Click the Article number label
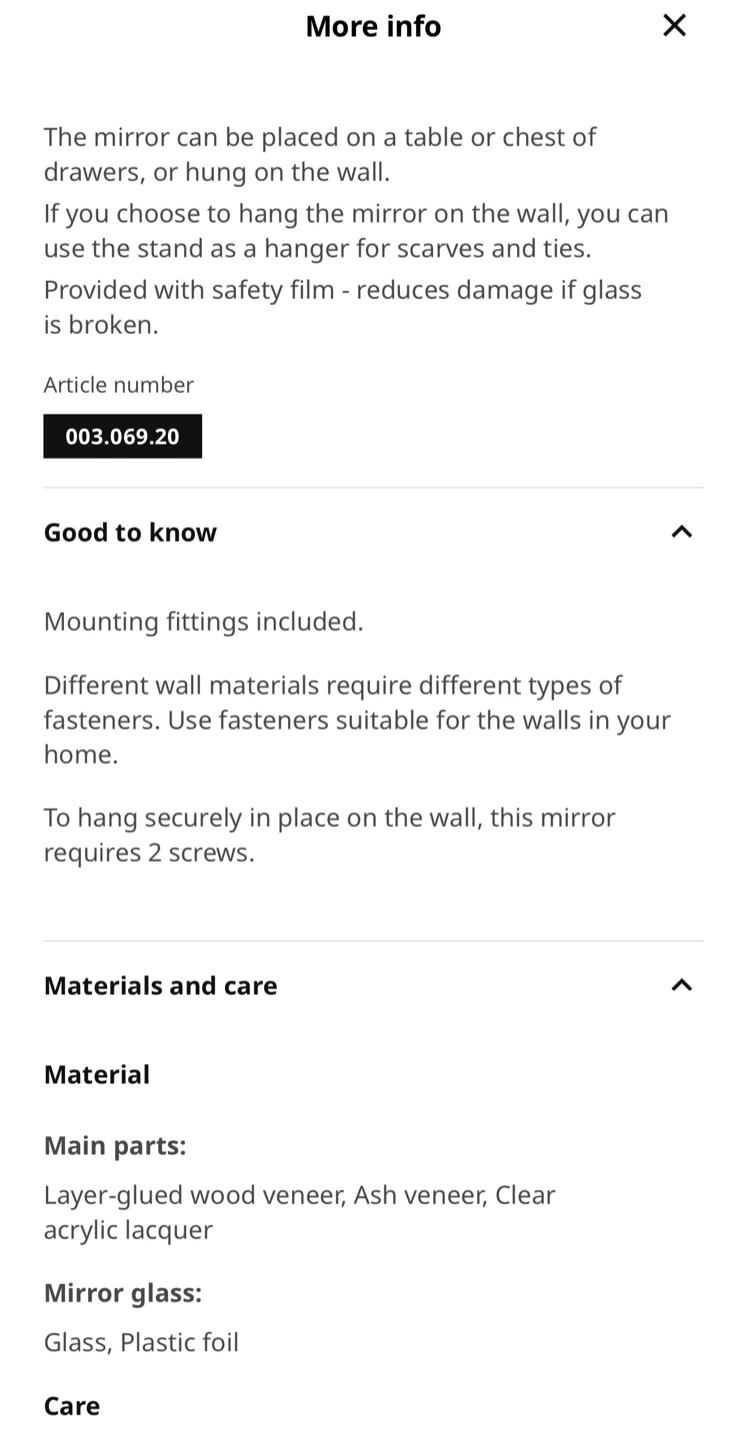This screenshot has width=747, height=1440. coord(118,385)
